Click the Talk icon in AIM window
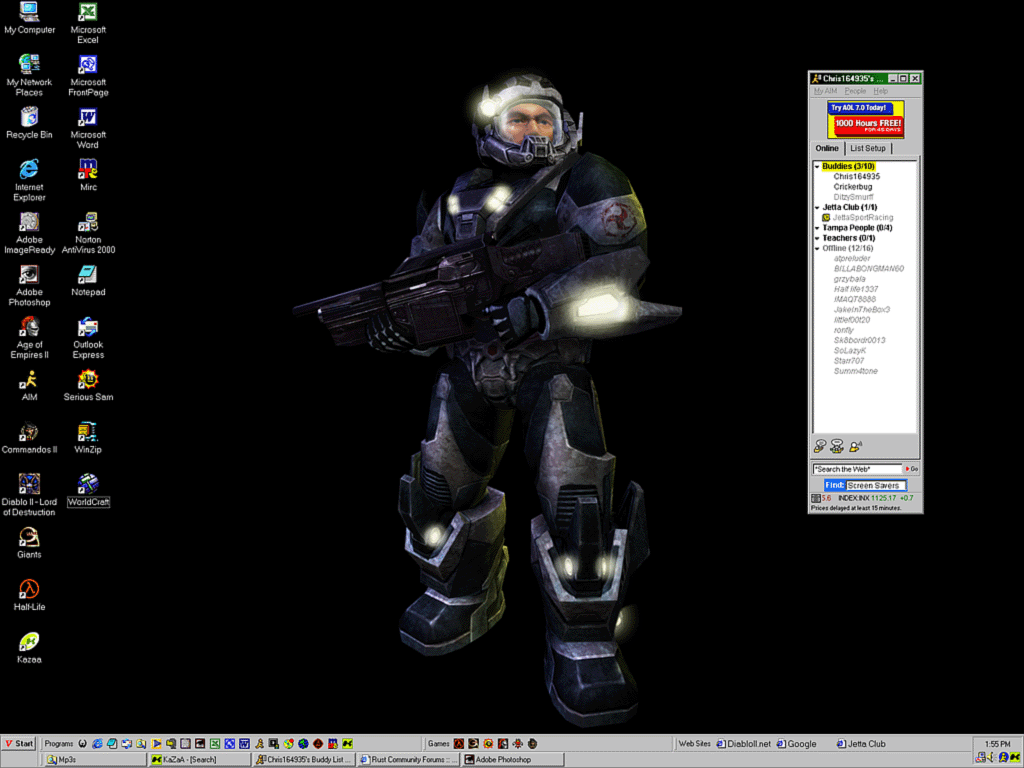1024x768 pixels. tap(856, 446)
